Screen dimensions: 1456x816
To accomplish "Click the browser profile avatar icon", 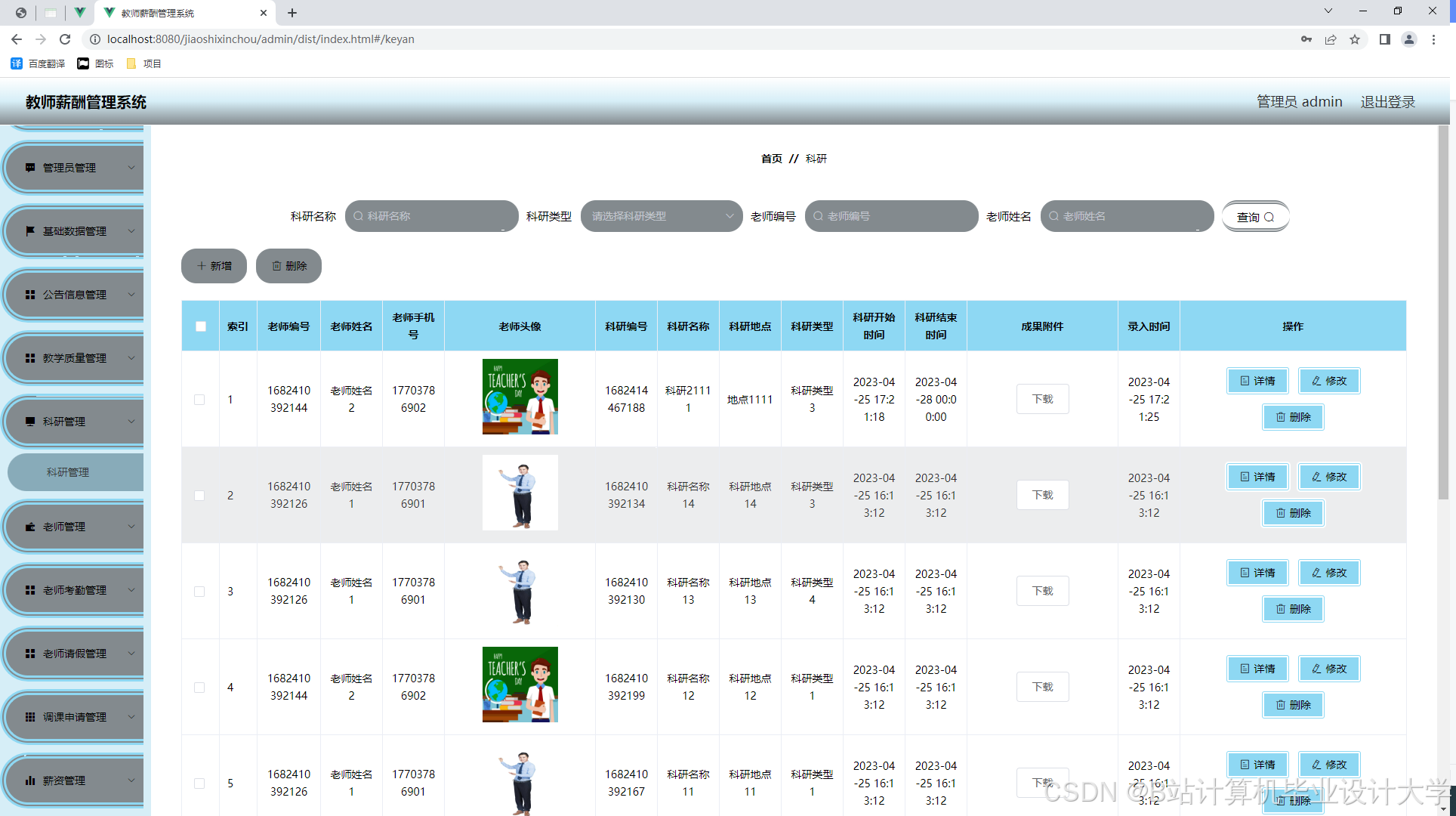I will 1408,39.
